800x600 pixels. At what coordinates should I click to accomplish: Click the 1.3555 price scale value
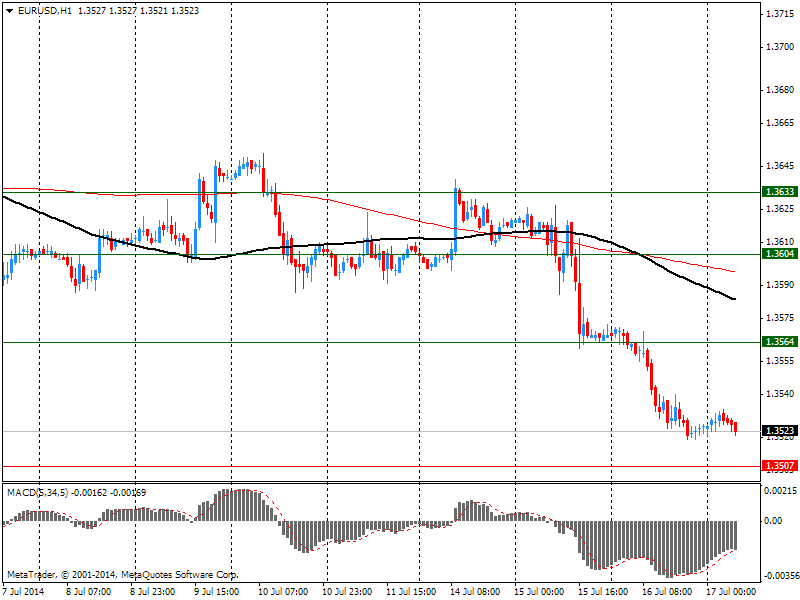(780, 361)
